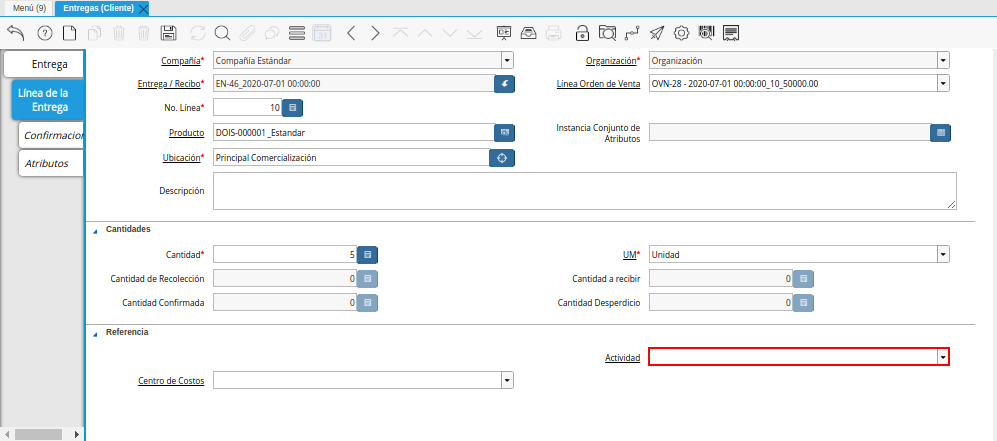The height and width of the screenshot is (441, 997).
Task: Select Línea de la Entrega side tab
Action: coord(48,100)
